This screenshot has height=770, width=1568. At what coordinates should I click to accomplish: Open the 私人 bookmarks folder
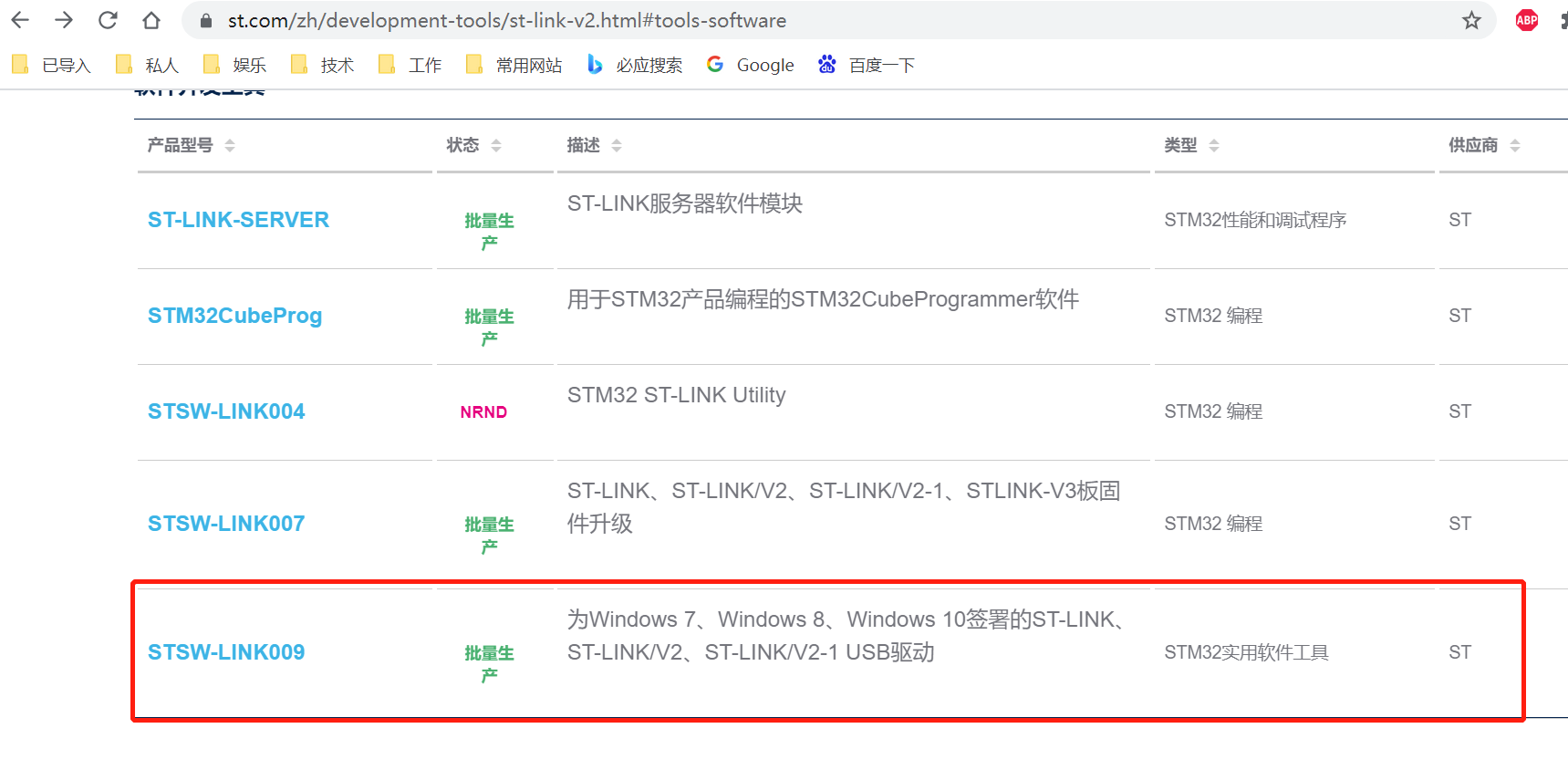pos(147,65)
